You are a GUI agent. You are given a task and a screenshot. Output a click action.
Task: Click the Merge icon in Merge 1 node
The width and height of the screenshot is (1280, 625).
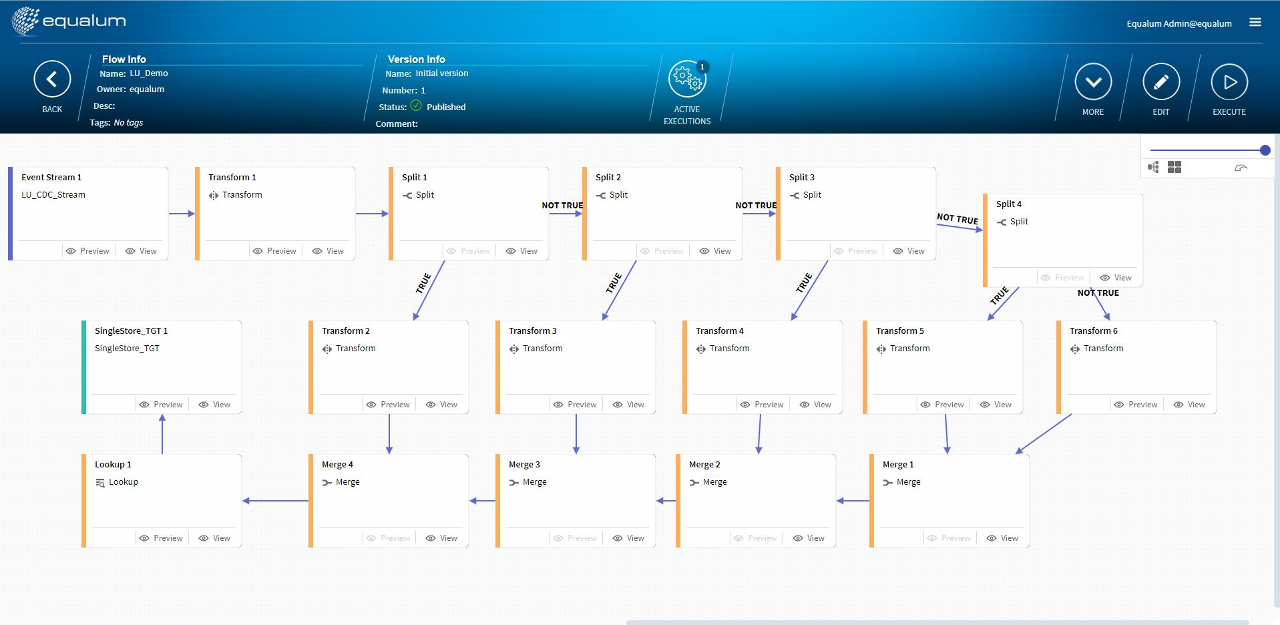[x=888, y=482]
